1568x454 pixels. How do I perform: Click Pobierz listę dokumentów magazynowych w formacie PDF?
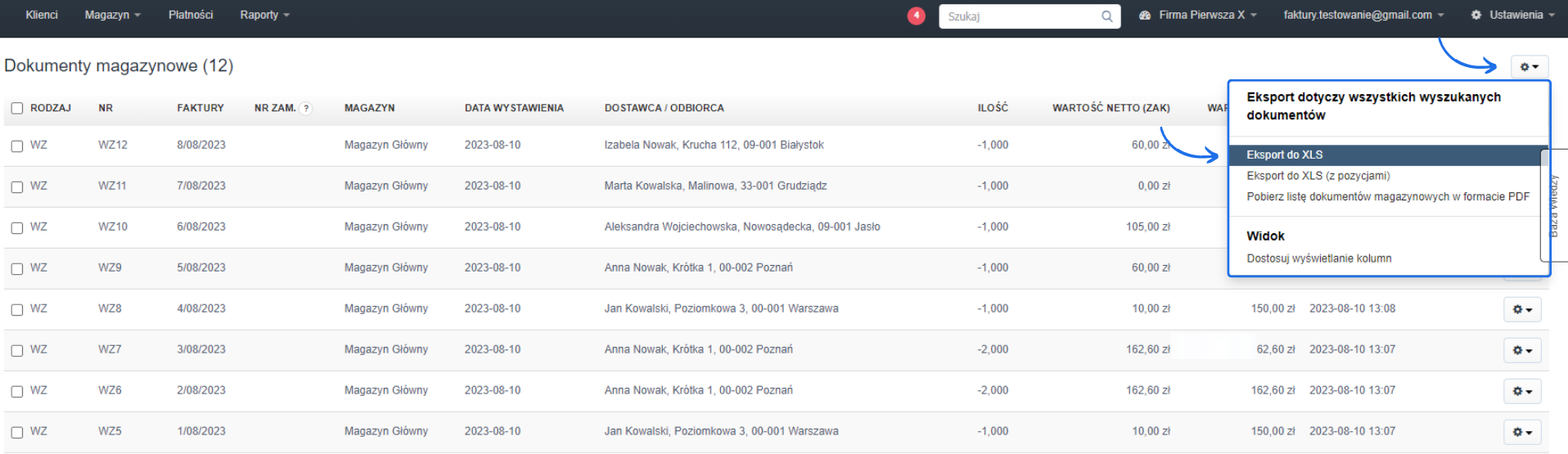point(1387,196)
